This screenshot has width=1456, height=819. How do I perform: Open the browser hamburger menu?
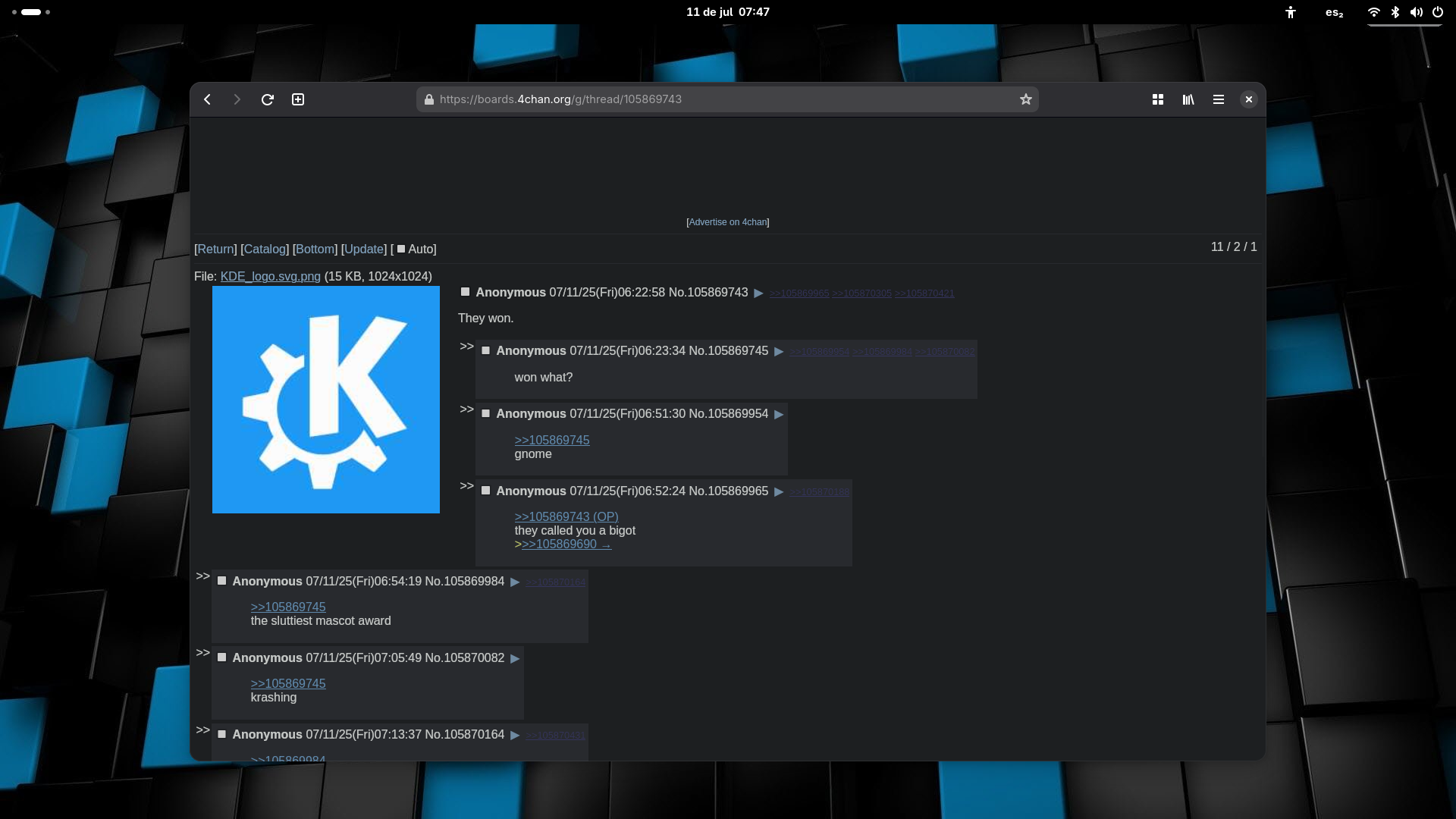click(x=1219, y=99)
